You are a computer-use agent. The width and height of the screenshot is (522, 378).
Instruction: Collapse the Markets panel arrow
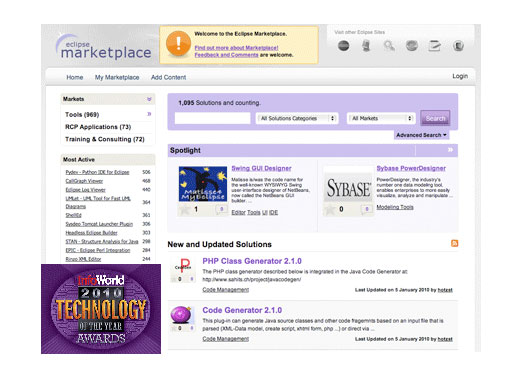[x=149, y=99]
